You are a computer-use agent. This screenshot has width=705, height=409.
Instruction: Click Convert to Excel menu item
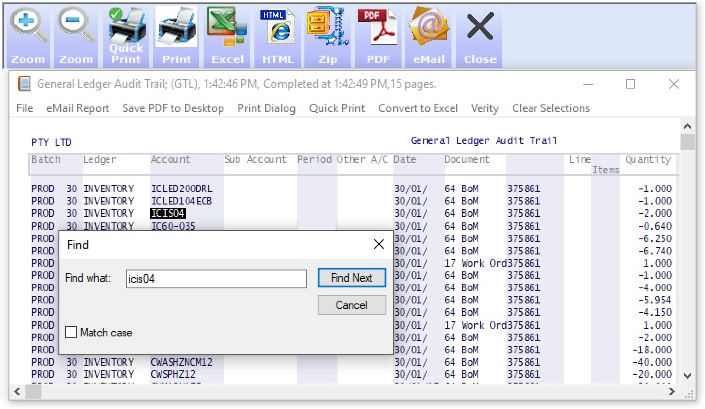[x=418, y=108]
